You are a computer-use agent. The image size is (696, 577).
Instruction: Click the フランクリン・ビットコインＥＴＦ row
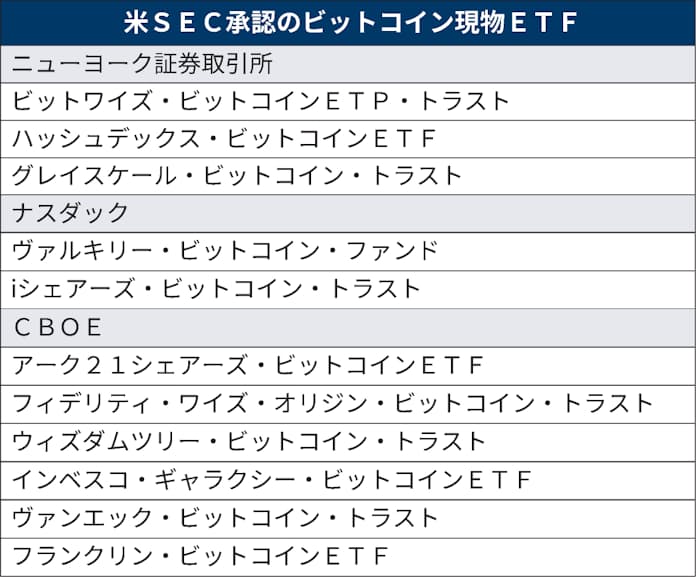click(199, 556)
